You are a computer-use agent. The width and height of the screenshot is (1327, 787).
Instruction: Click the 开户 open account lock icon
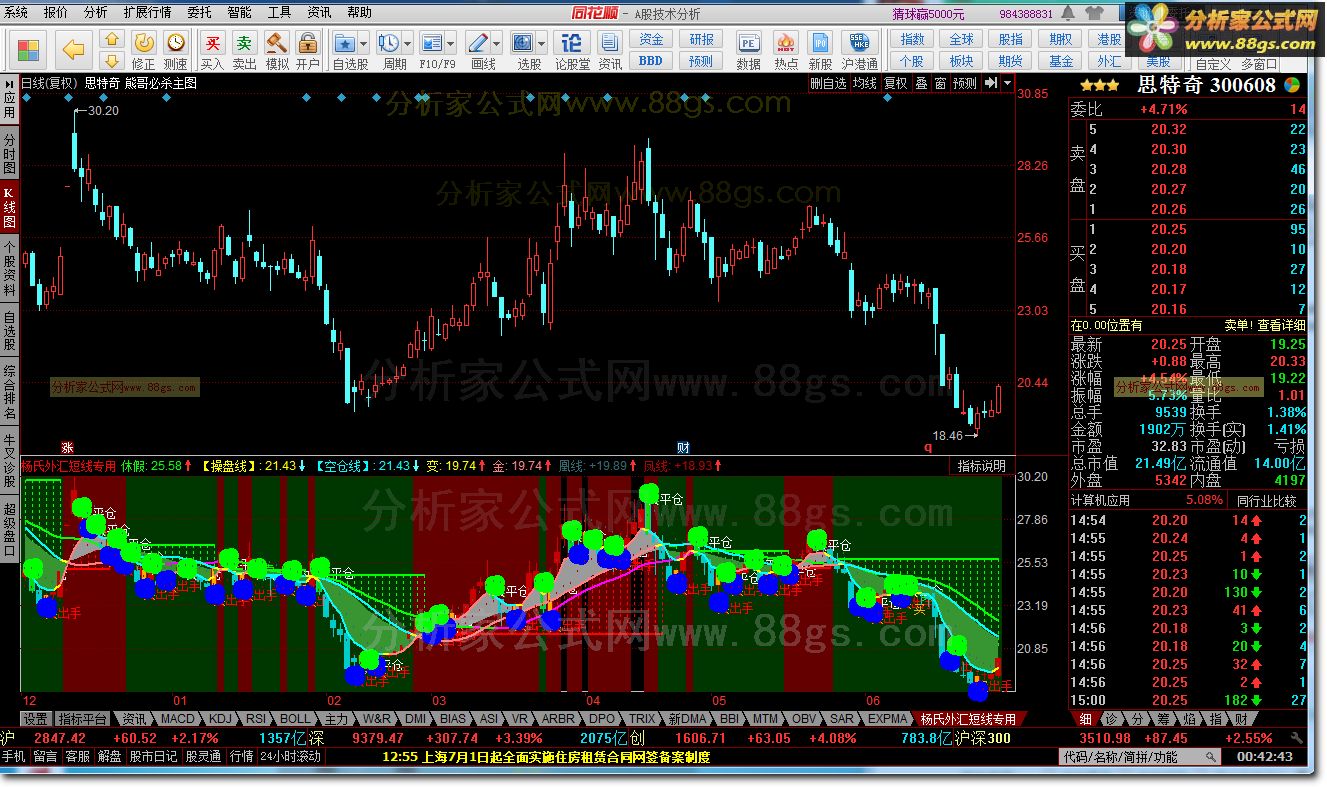click(308, 43)
